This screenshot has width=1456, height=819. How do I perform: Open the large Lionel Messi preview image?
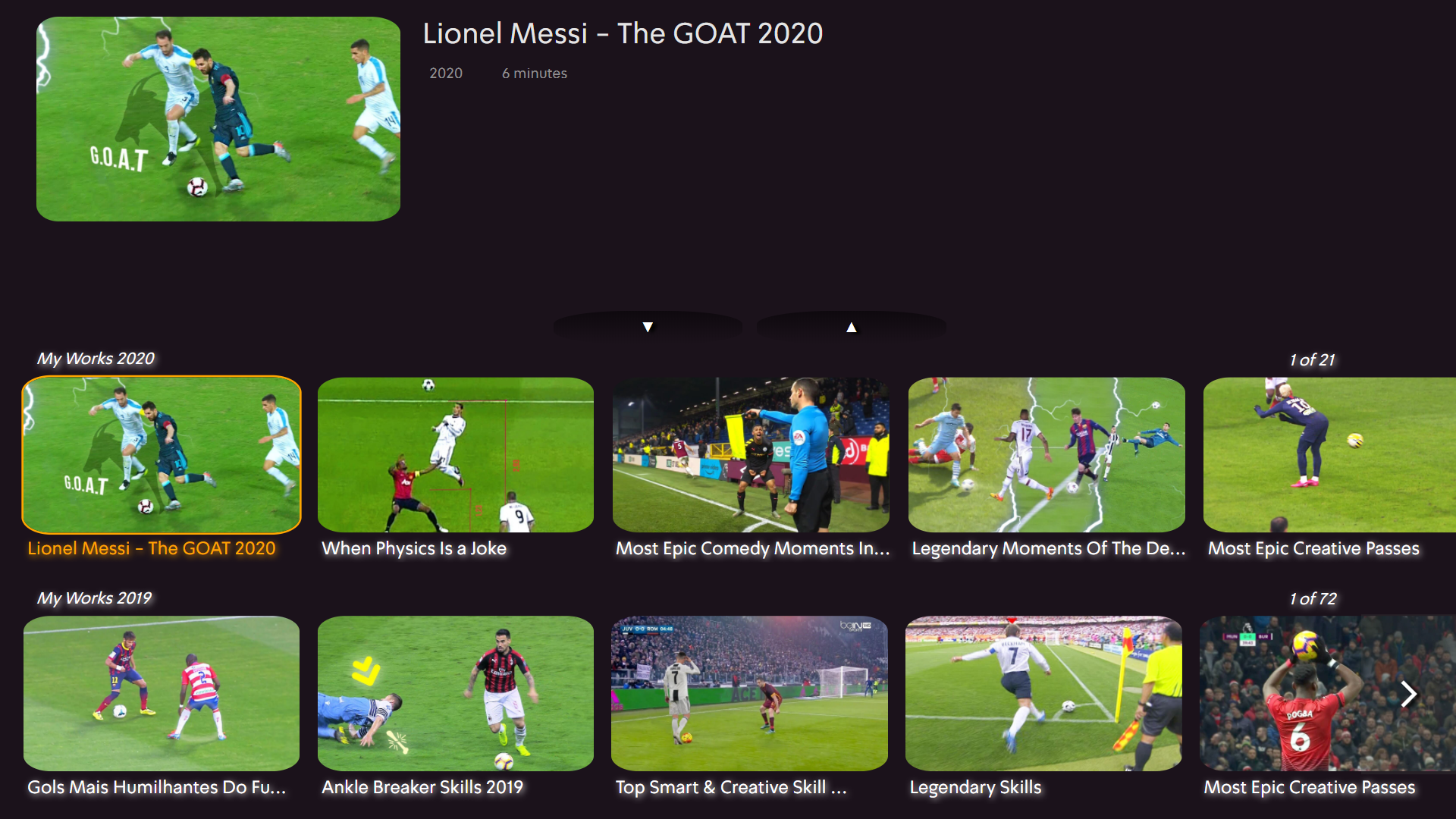click(218, 119)
